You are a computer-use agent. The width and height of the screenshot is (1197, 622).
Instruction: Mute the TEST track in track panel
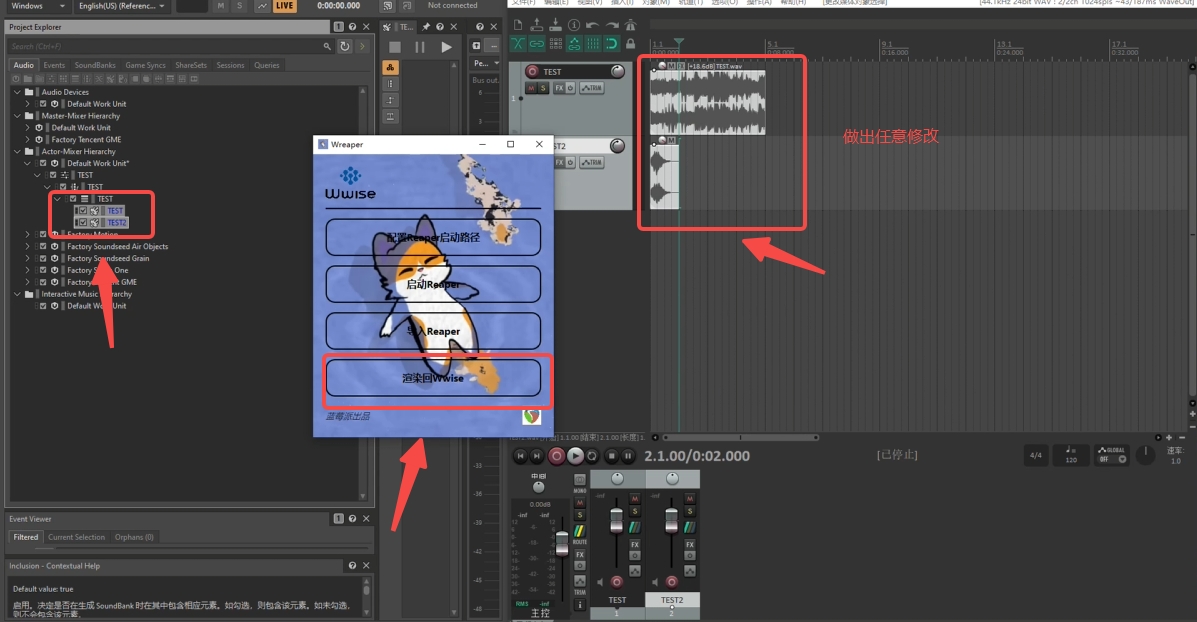tap(531, 88)
